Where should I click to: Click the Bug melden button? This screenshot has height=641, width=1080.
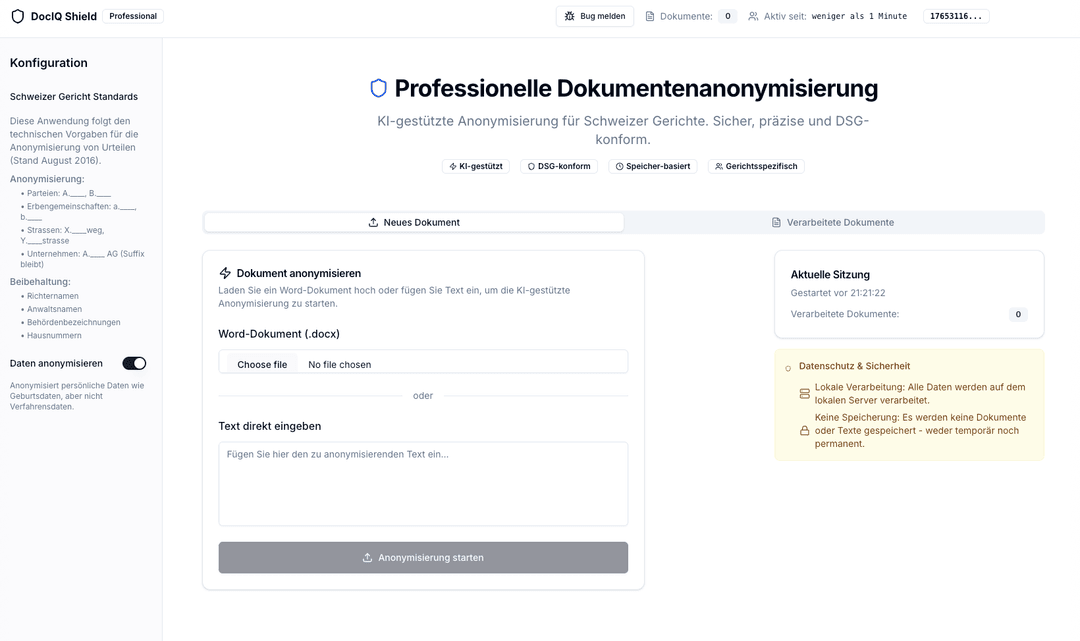595,16
